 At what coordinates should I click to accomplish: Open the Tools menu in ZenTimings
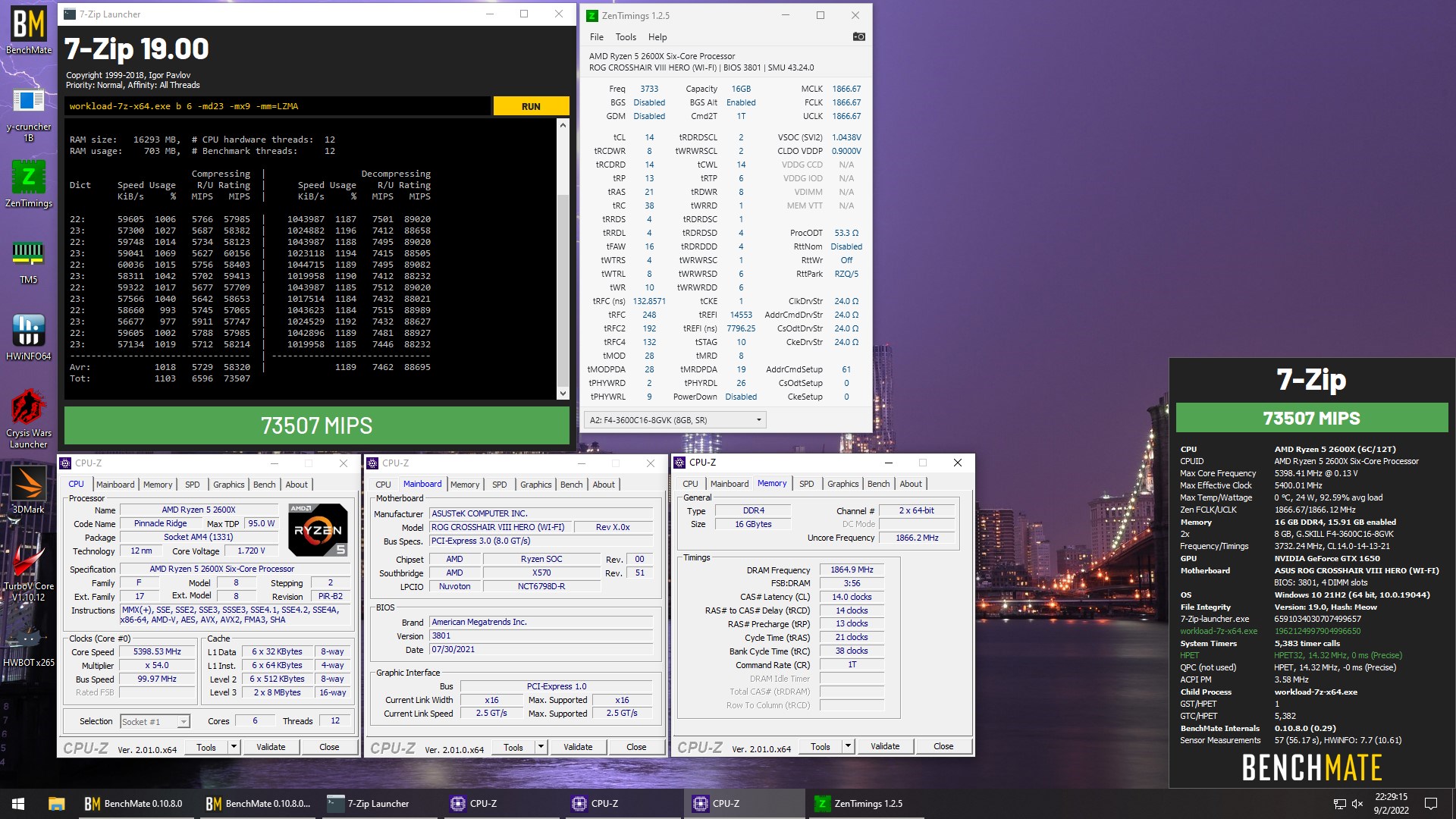pos(626,37)
